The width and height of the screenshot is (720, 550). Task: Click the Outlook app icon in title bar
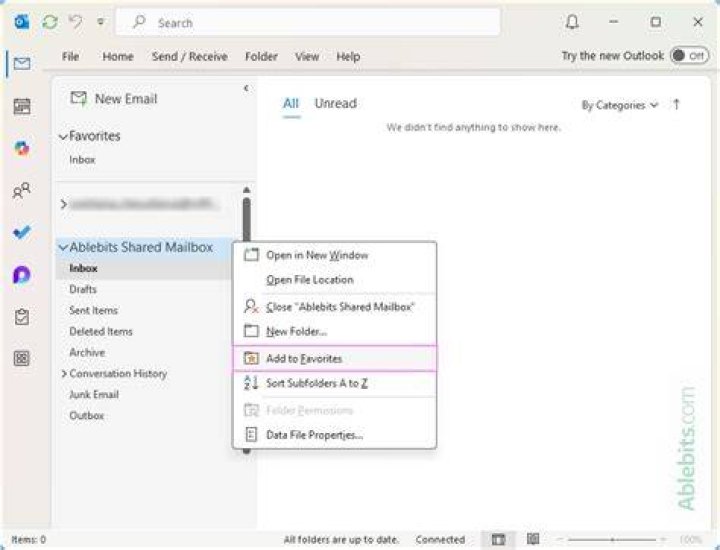pos(22,22)
